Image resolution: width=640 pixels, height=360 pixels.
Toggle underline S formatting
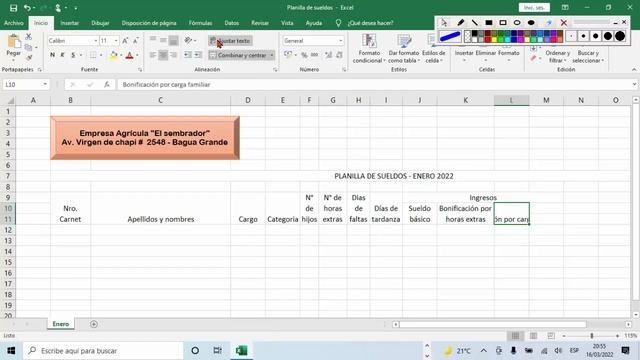point(73,55)
